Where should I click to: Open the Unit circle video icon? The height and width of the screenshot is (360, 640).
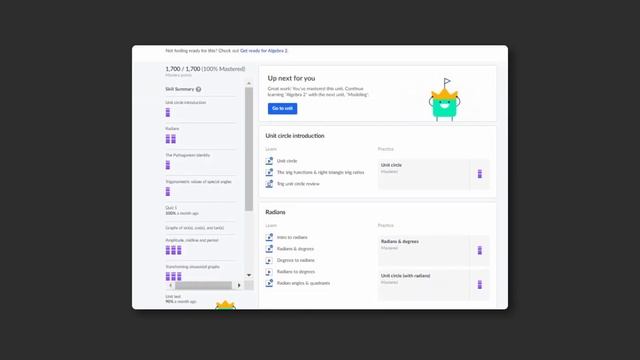pos(269,161)
